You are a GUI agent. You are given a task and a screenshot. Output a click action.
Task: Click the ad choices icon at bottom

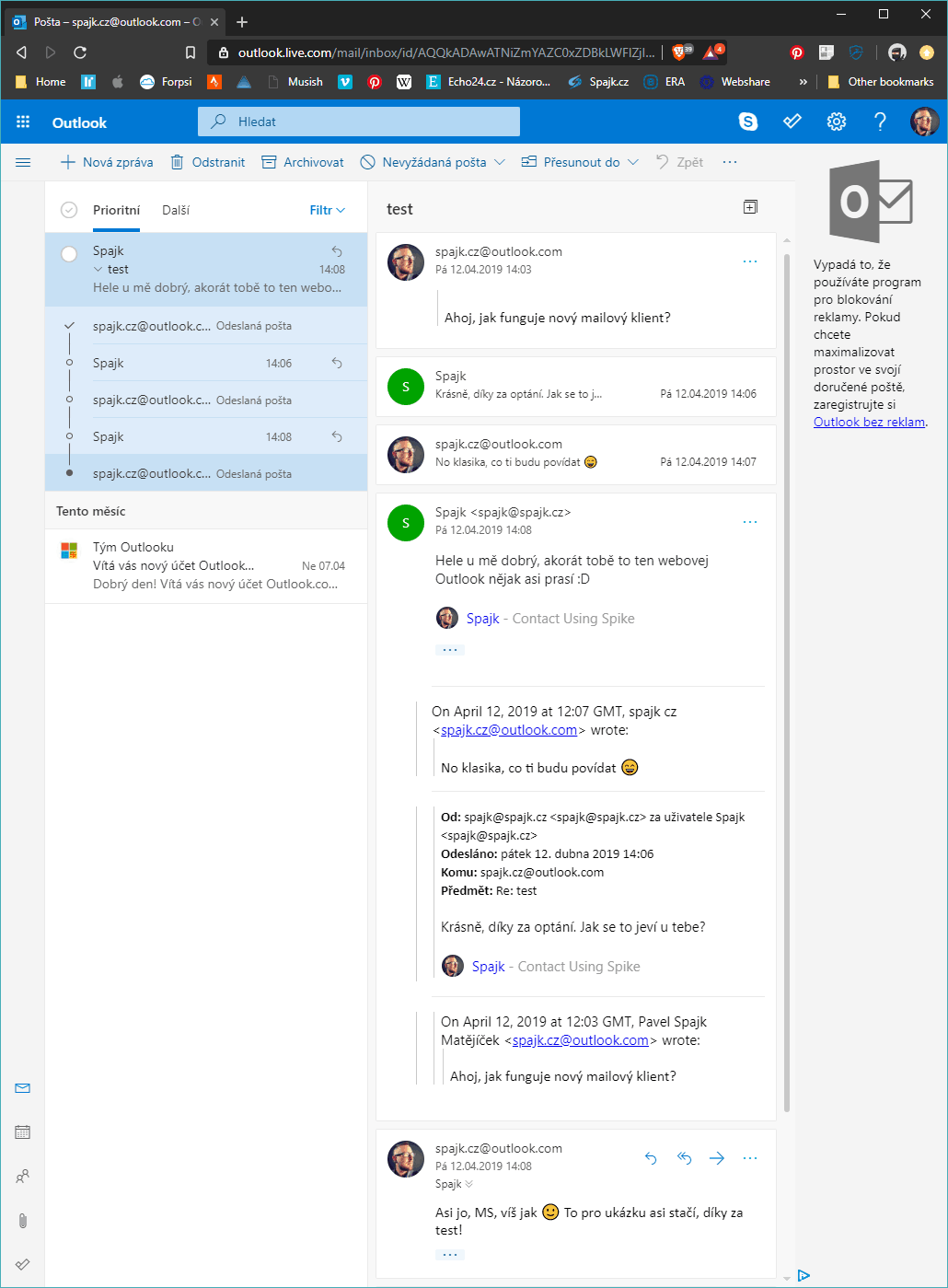point(803,1275)
